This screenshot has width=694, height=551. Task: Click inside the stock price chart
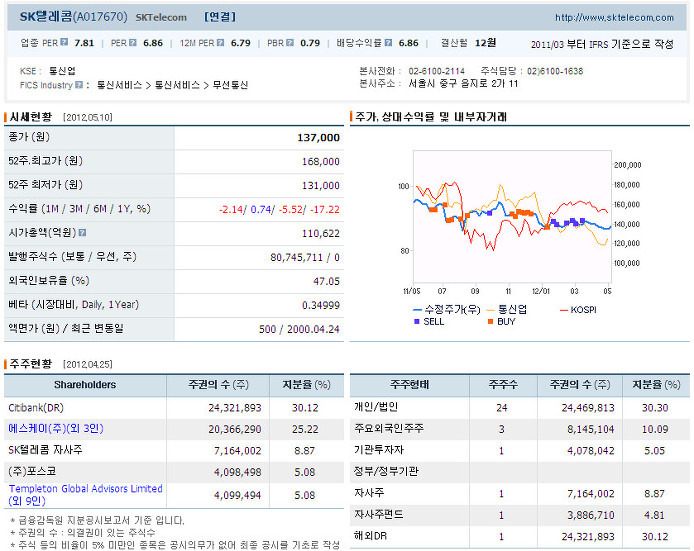pyautogui.click(x=512, y=217)
